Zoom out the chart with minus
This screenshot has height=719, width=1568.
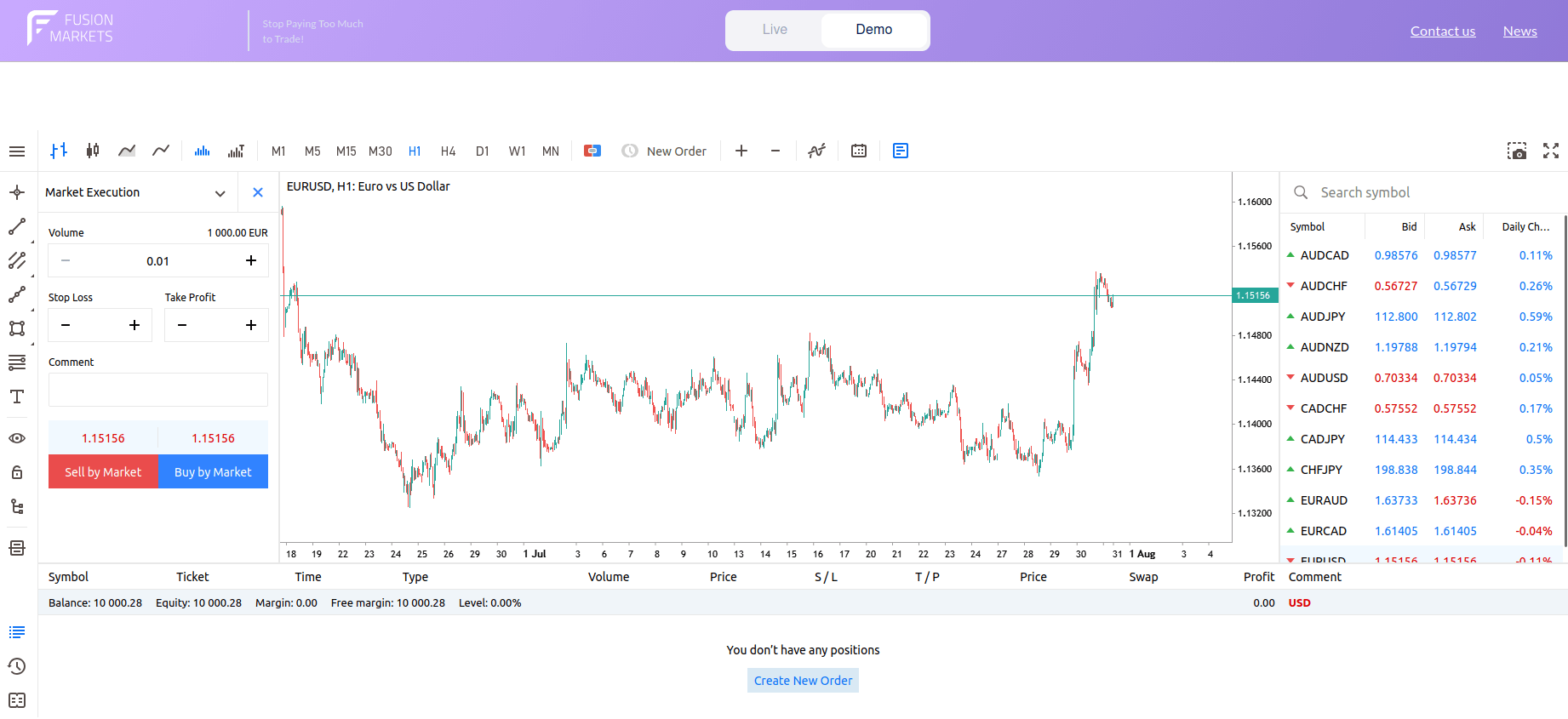pos(775,151)
